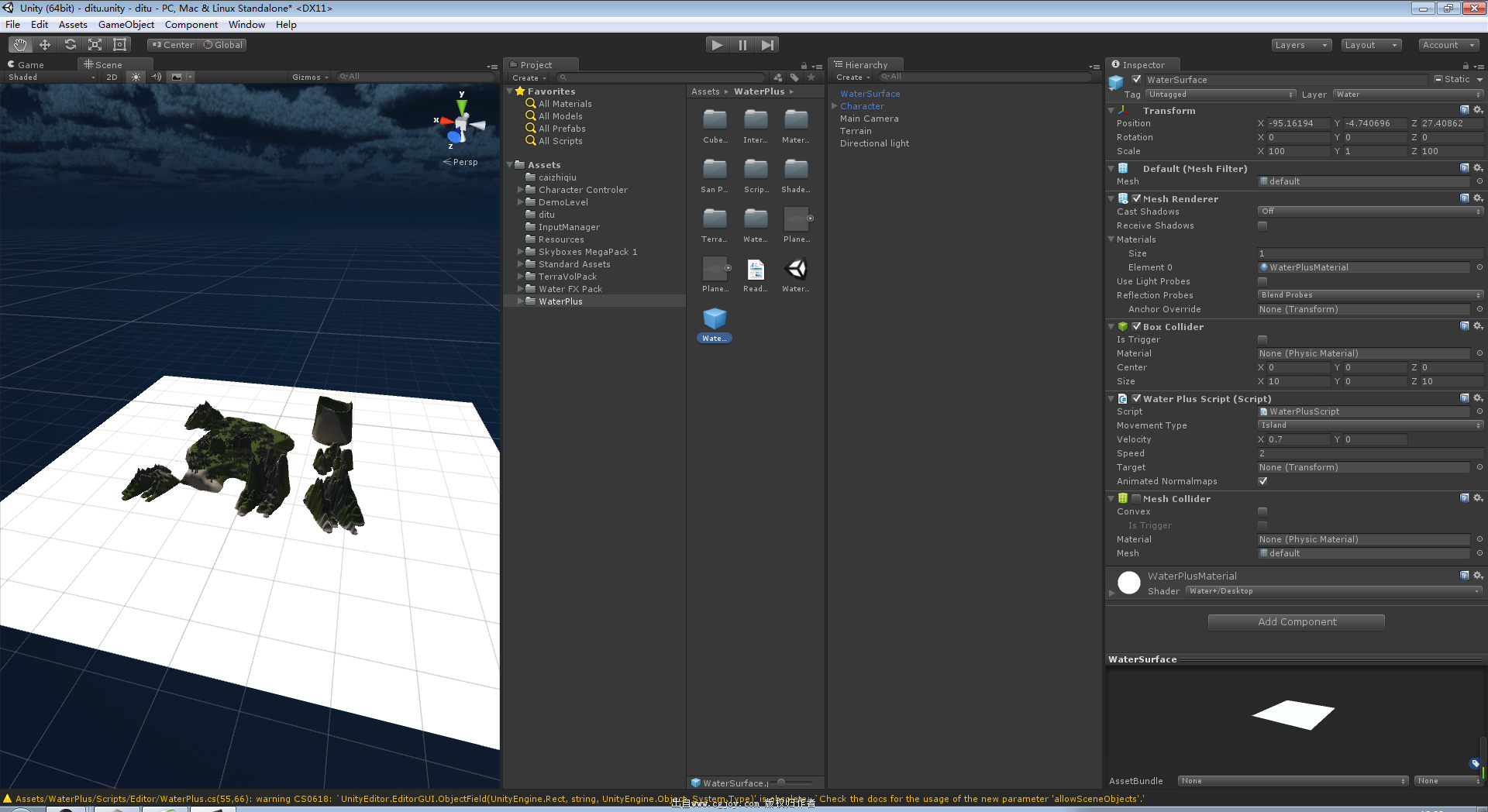The image size is (1488, 812).
Task: Open Reflection Probes Blend Probes dropdown
Action: pyautogui.click(x=1370, y=295)
